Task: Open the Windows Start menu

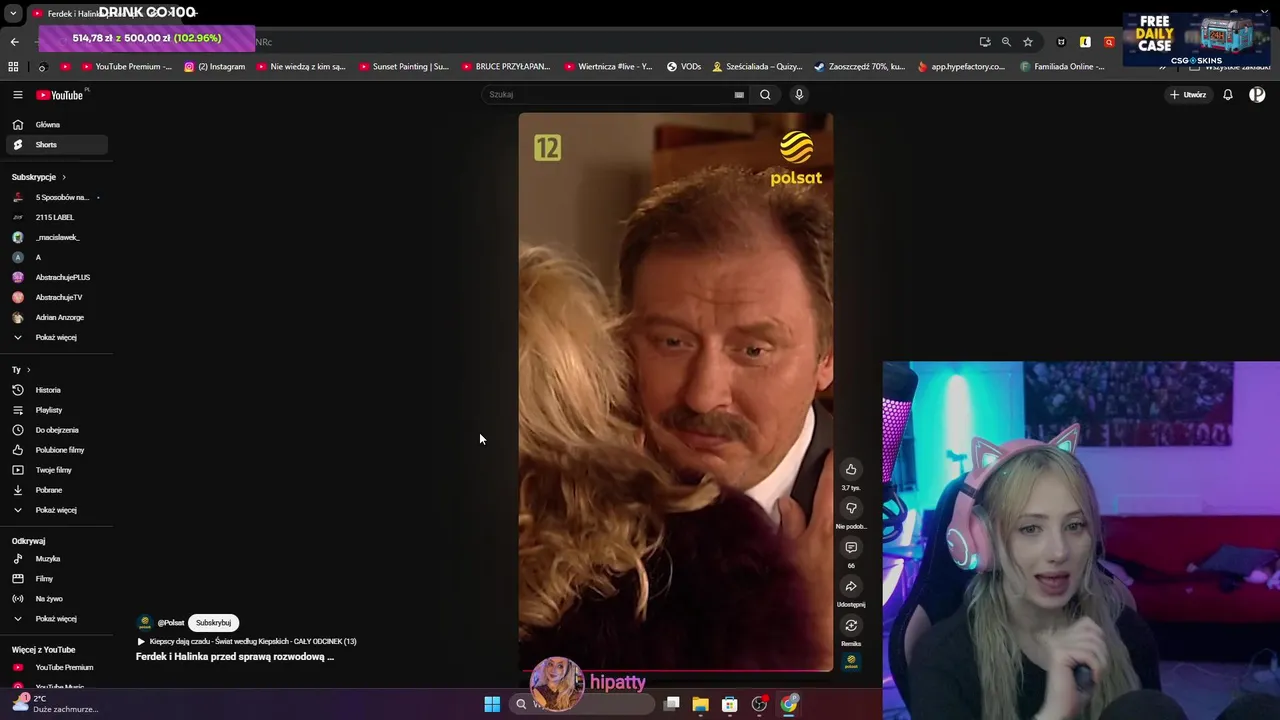Action: (492, 704)
